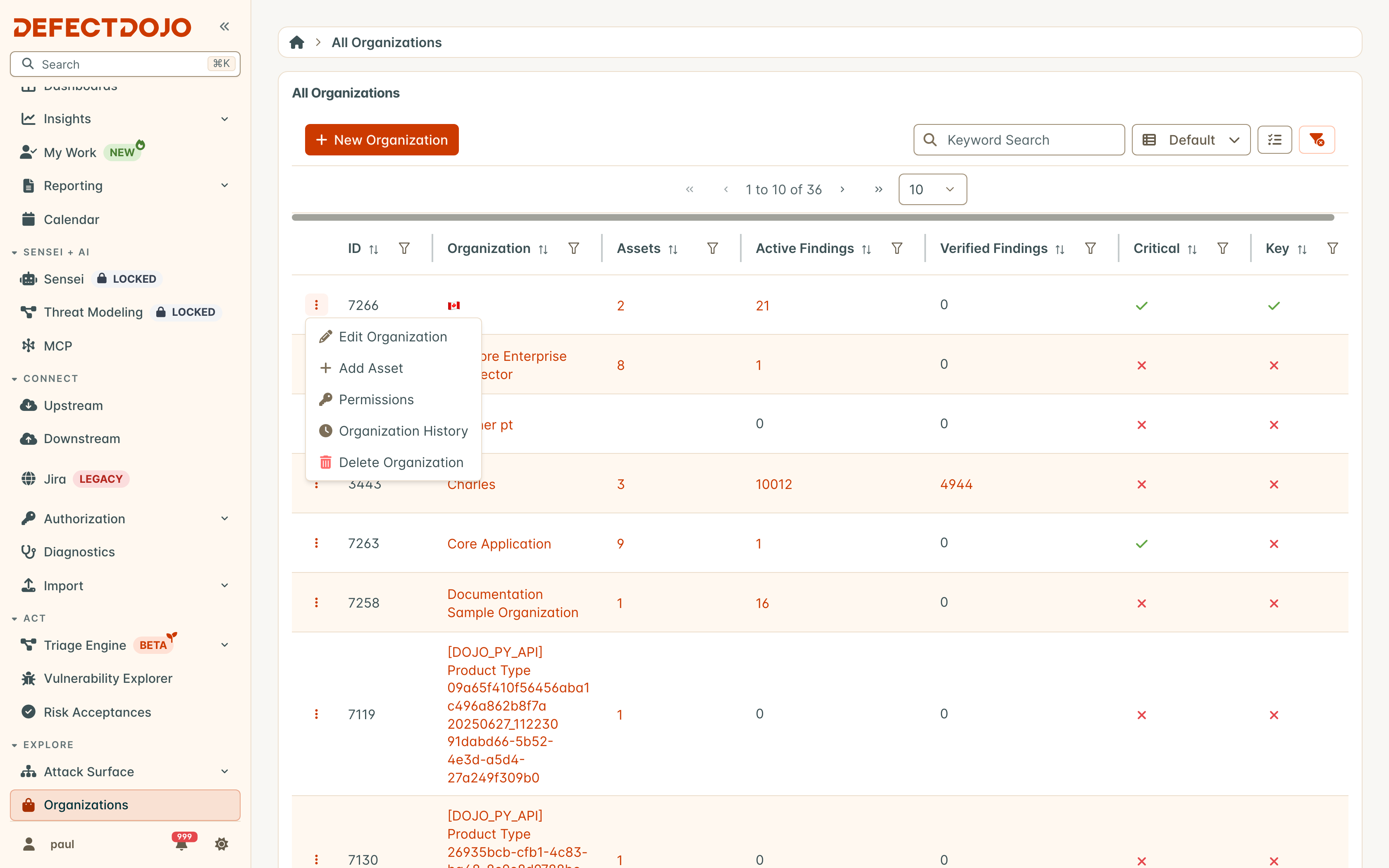Click the horizontal table scrollbar
This screenshot has width=1389, height=868.
coord(812,217)
